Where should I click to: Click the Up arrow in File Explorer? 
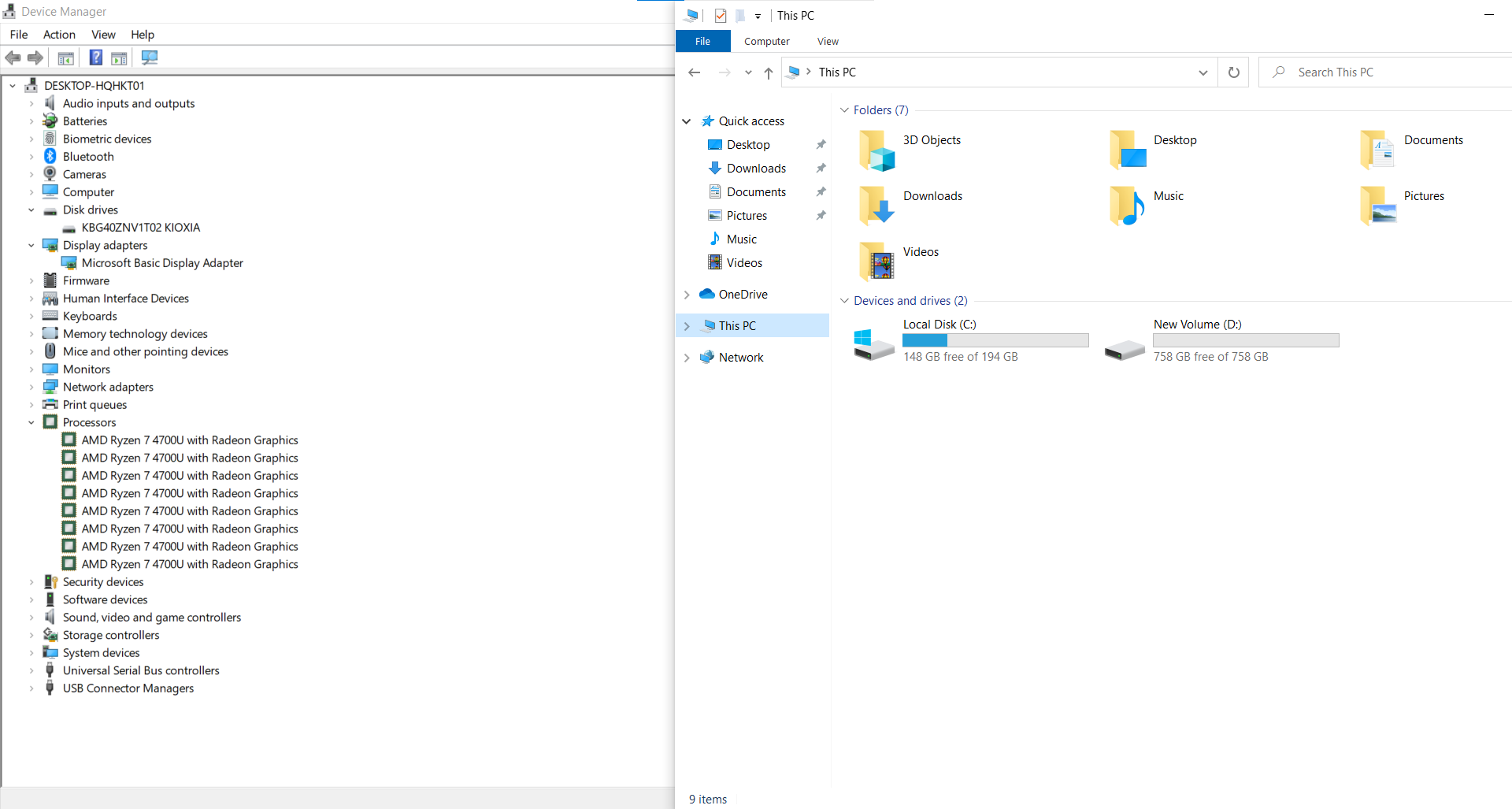768,72
